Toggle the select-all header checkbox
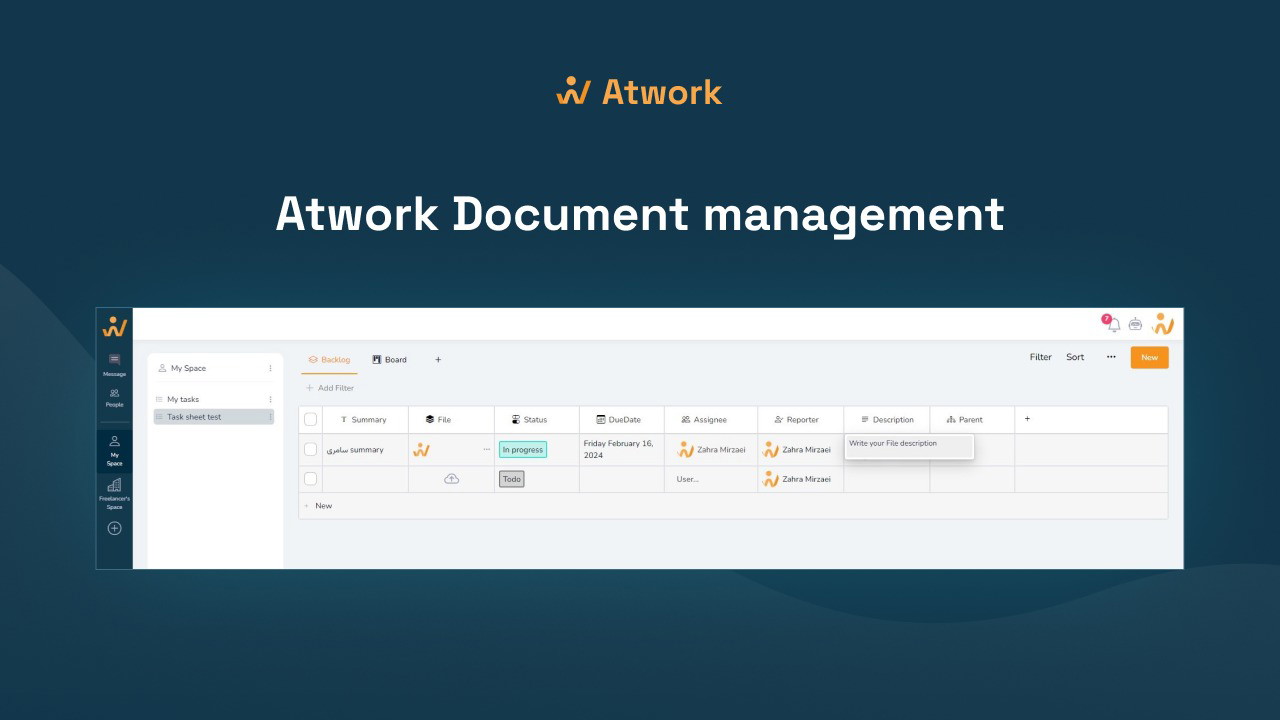Viewport: 1280px width, 720px height. (x=310, y=420)
